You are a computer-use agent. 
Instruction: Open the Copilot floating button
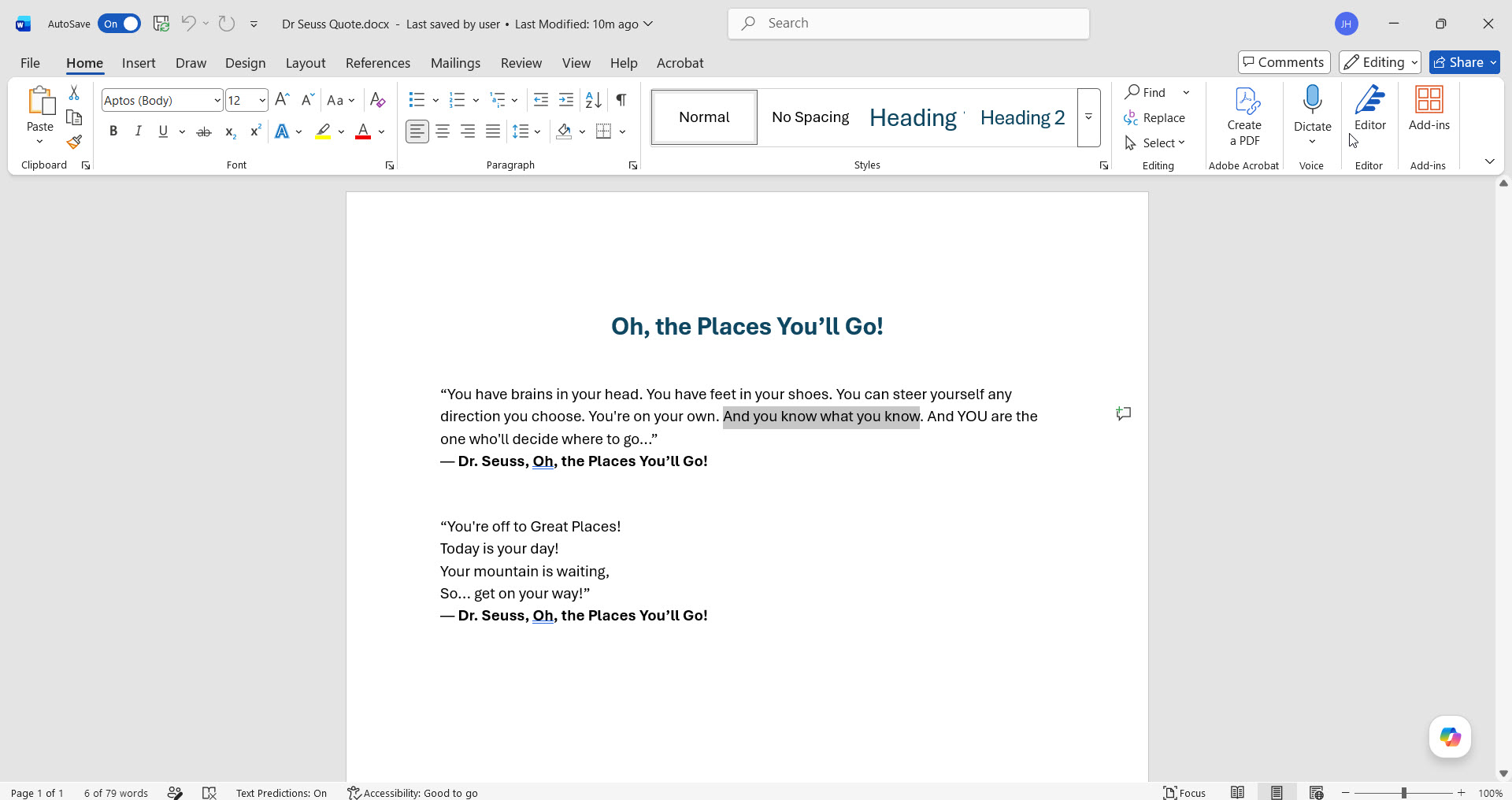pyautogui.click(x=1450, y=736)
